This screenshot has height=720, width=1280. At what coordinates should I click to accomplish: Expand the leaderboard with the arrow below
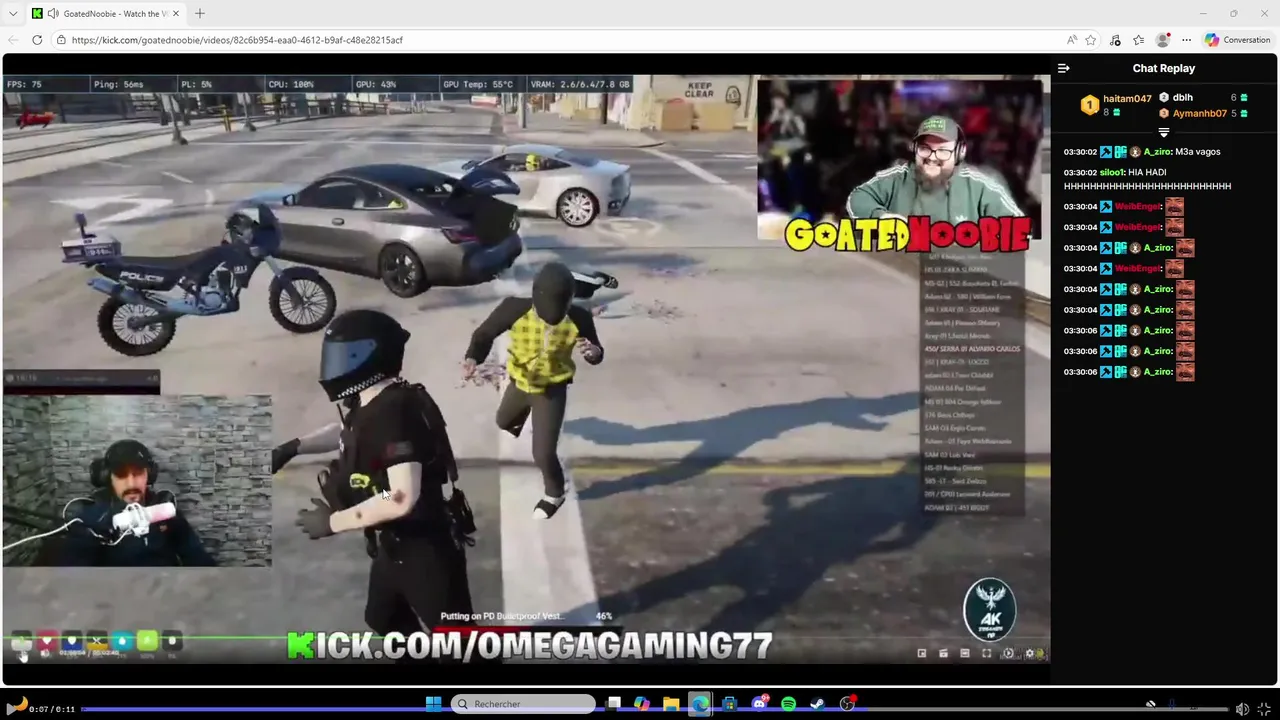click(1164, 132)
